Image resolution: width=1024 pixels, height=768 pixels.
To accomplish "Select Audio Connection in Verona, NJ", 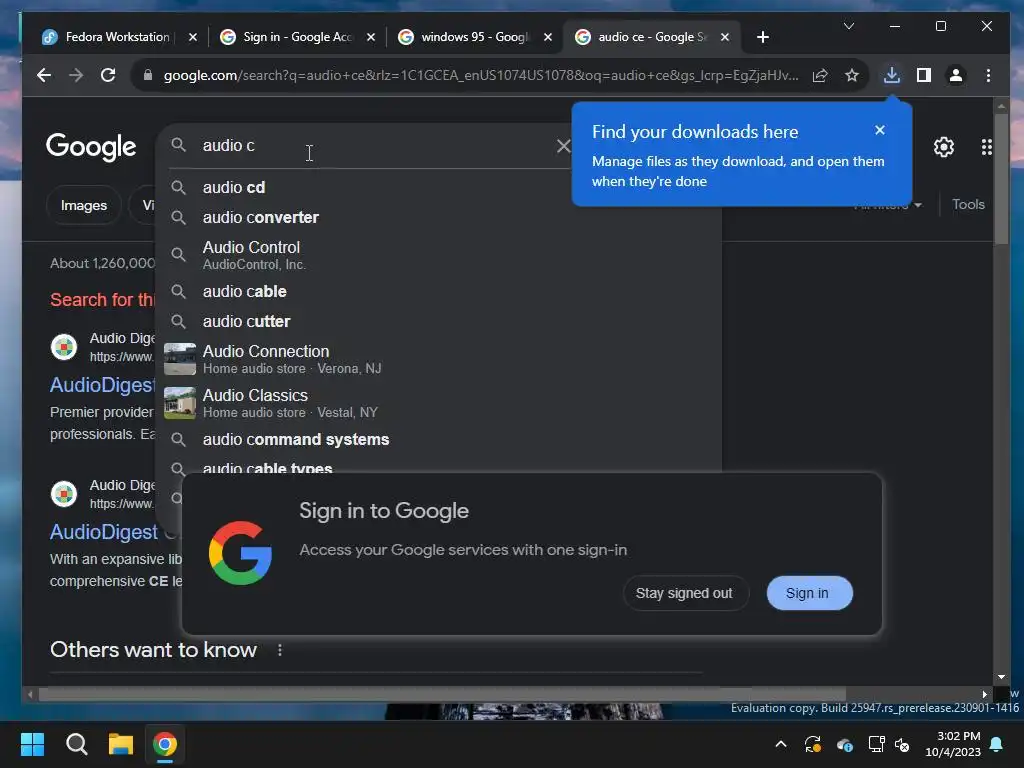I will 438,359.
